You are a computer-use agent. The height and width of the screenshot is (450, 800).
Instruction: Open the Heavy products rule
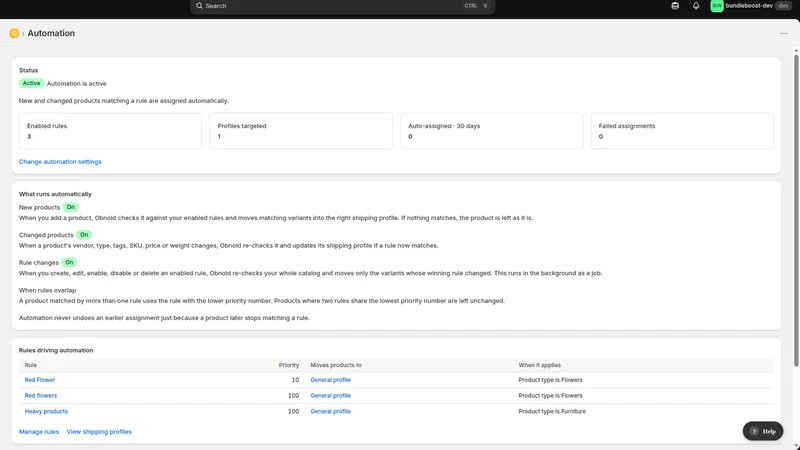[x=46, y=411]
